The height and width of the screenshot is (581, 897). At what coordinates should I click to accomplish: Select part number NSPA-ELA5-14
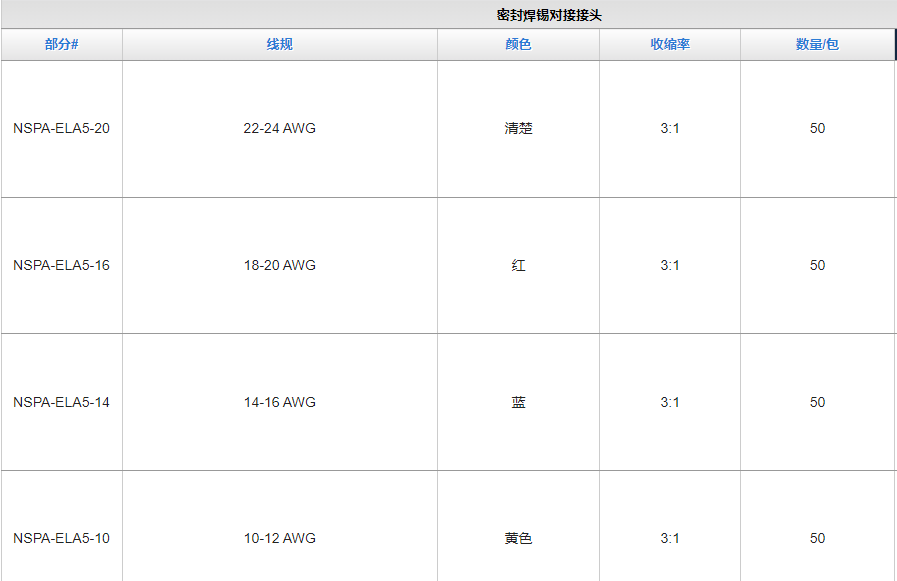click(x=61, y=402)
